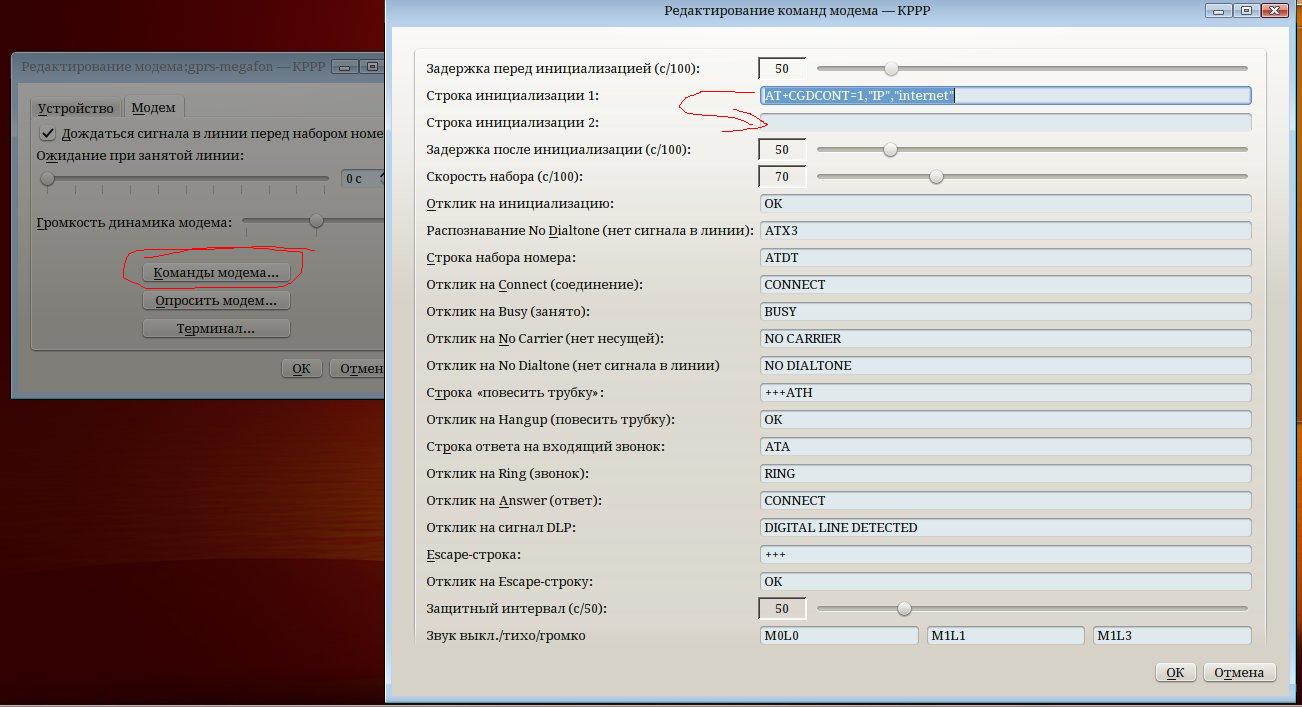The width and height of the screenshot is (1302, 707).
Task: Click the RING response field
Action: [x=1005, y=474]
